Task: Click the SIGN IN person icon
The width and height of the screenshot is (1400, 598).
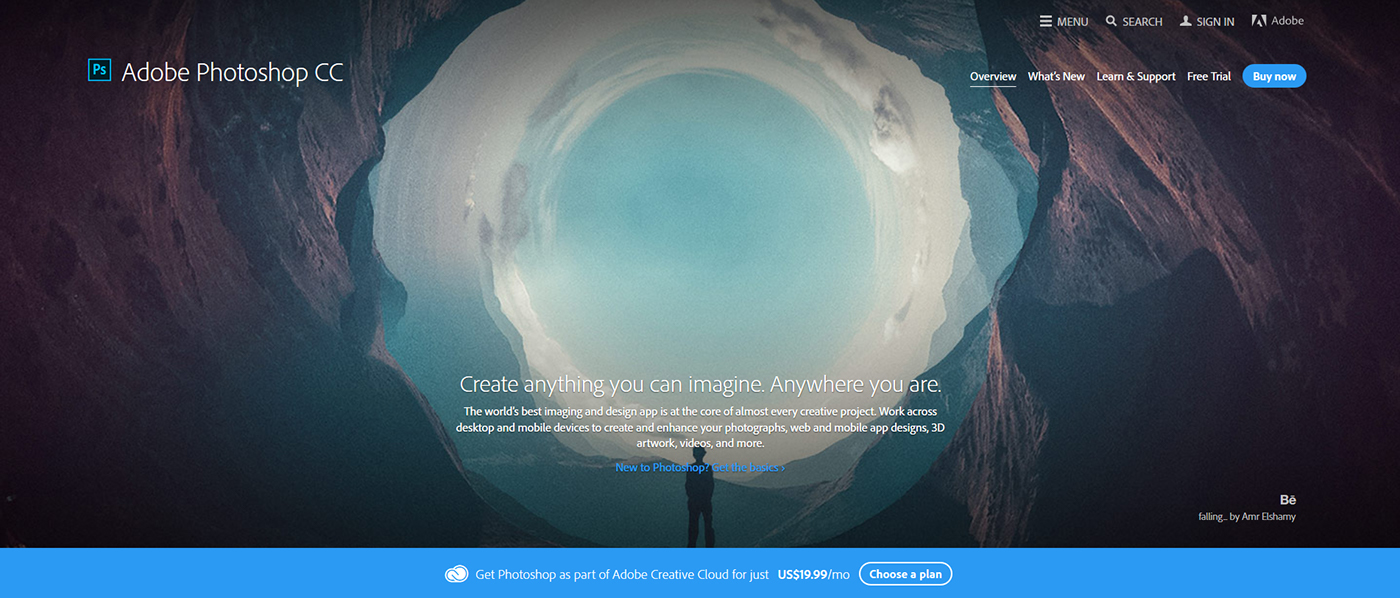Action: point(1185,21)
